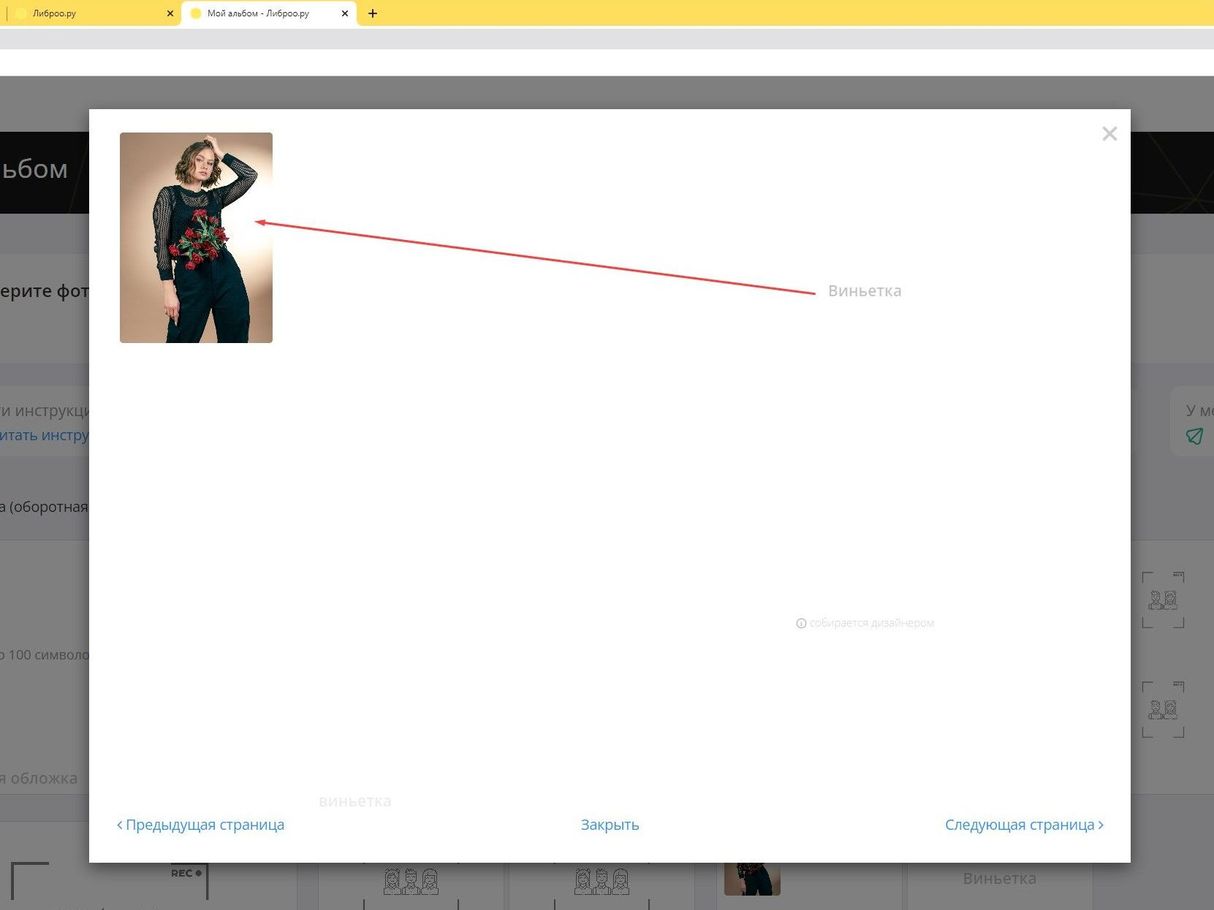Click the green Telegram paper plane icon
1214x910 pixels.
(1194, 436)
